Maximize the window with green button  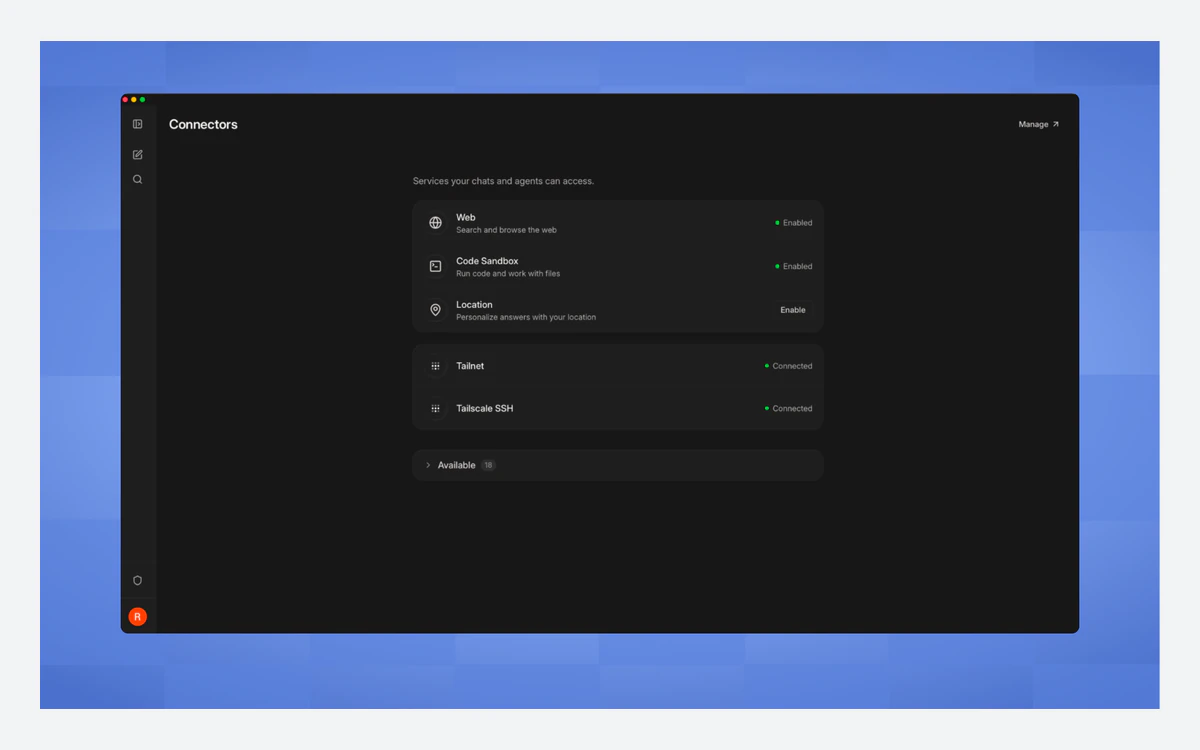[x=143, y=99]
